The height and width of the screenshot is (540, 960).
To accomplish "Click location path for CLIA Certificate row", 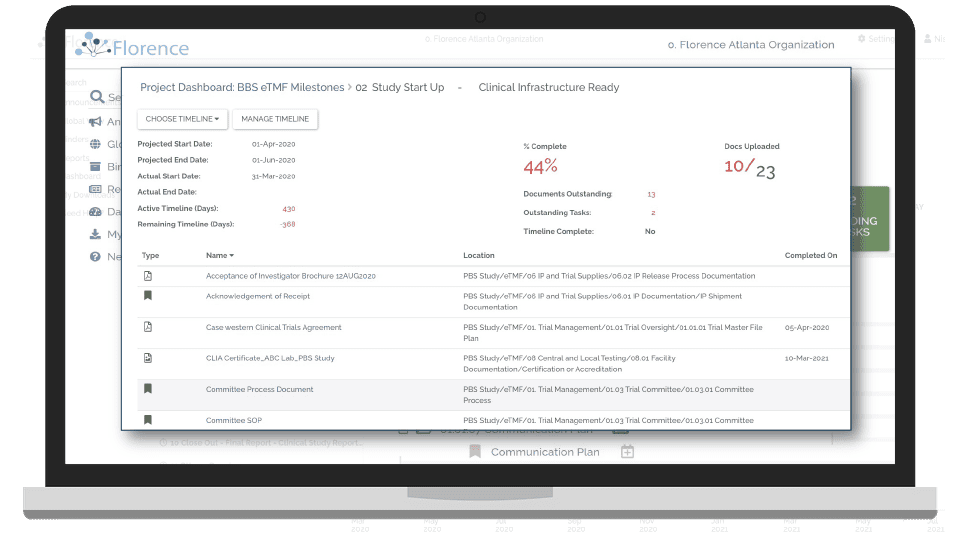I will pyautogui.click(x=569, y=364).
